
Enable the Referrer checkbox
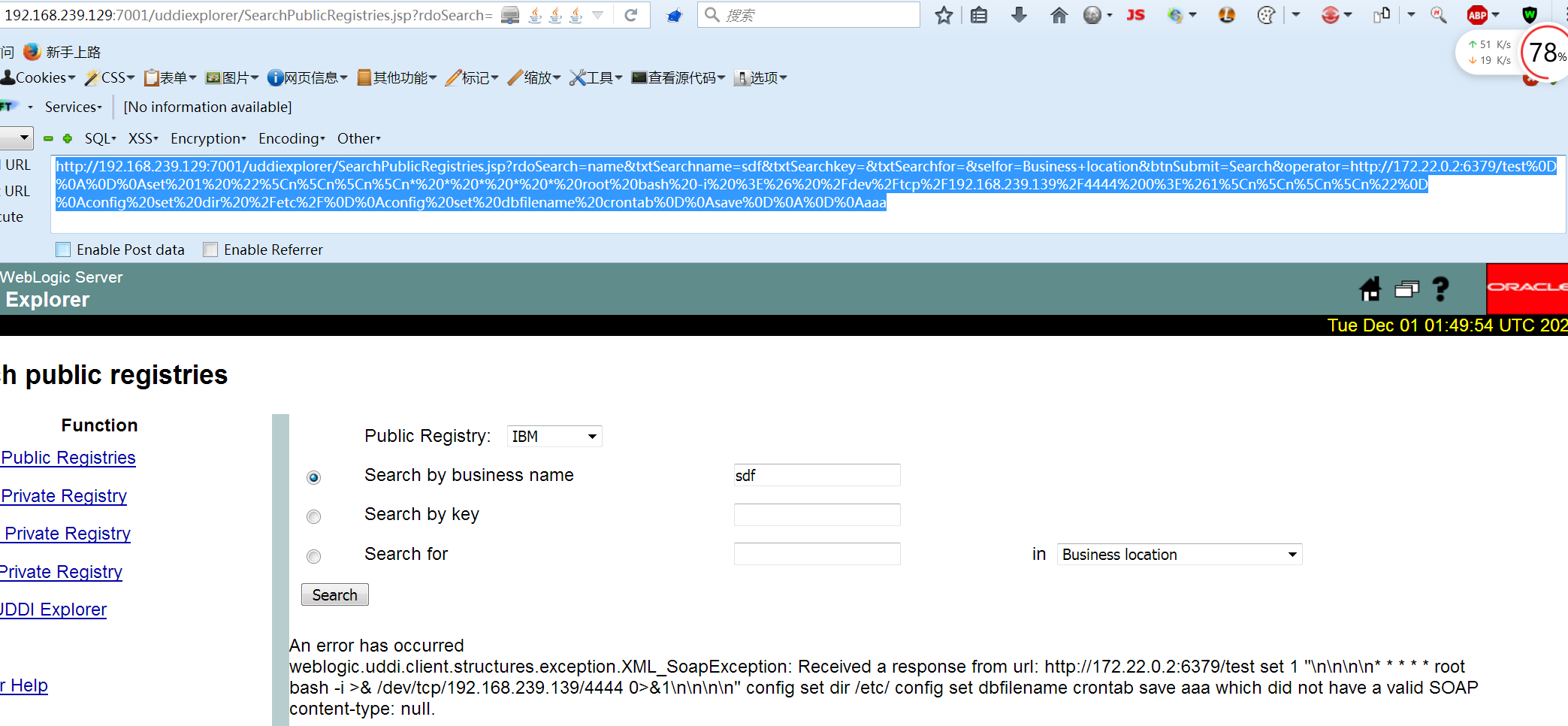pyautogui.click(x=210, y=249)
